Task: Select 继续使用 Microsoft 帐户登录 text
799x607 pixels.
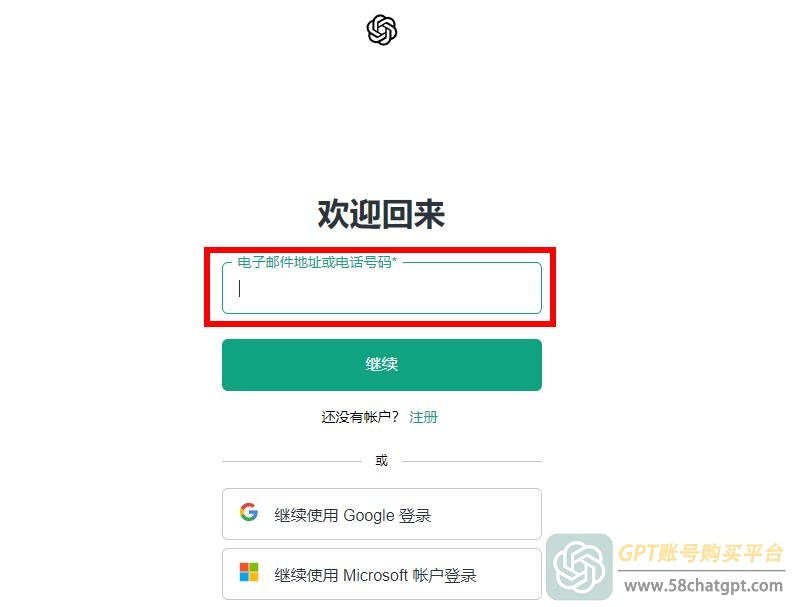Action: pyautogui.click(x=375, y=575)
